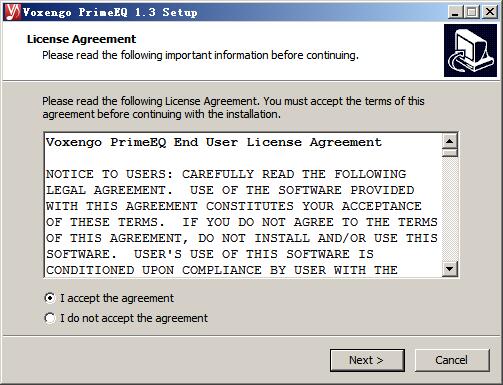Click the "Voxengo PrimeEQ End User License Agreement" heading line
503x385 pixels.
click(x=214, y=142)
